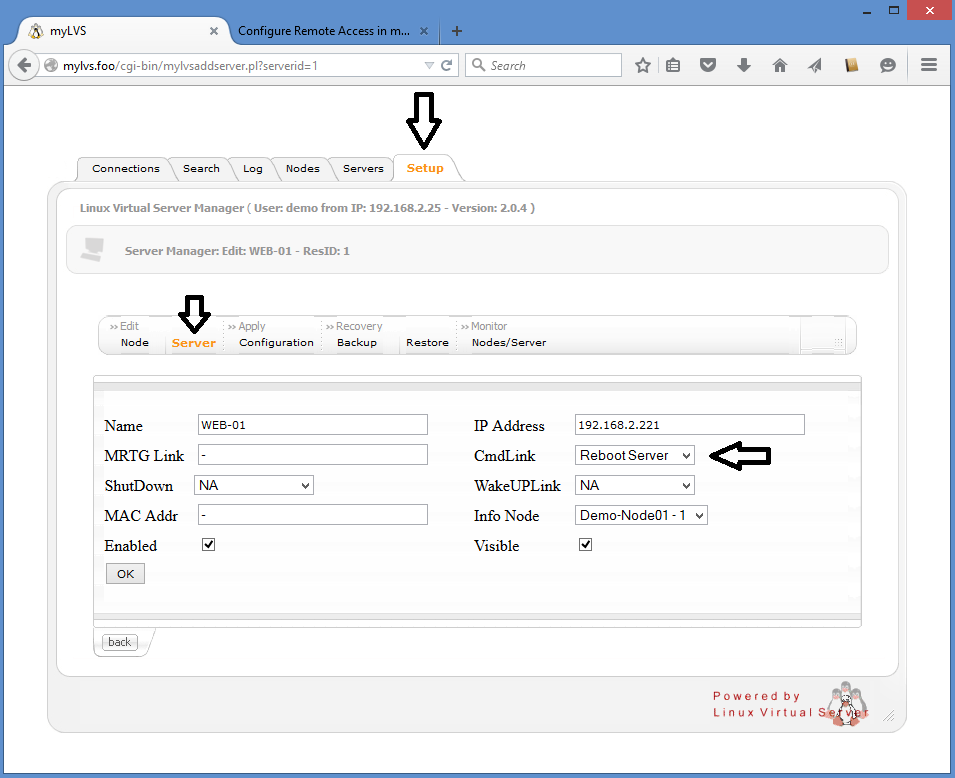955x778 pixels.
Task: Click the browser back arrow button
Action: pos(23,66)
